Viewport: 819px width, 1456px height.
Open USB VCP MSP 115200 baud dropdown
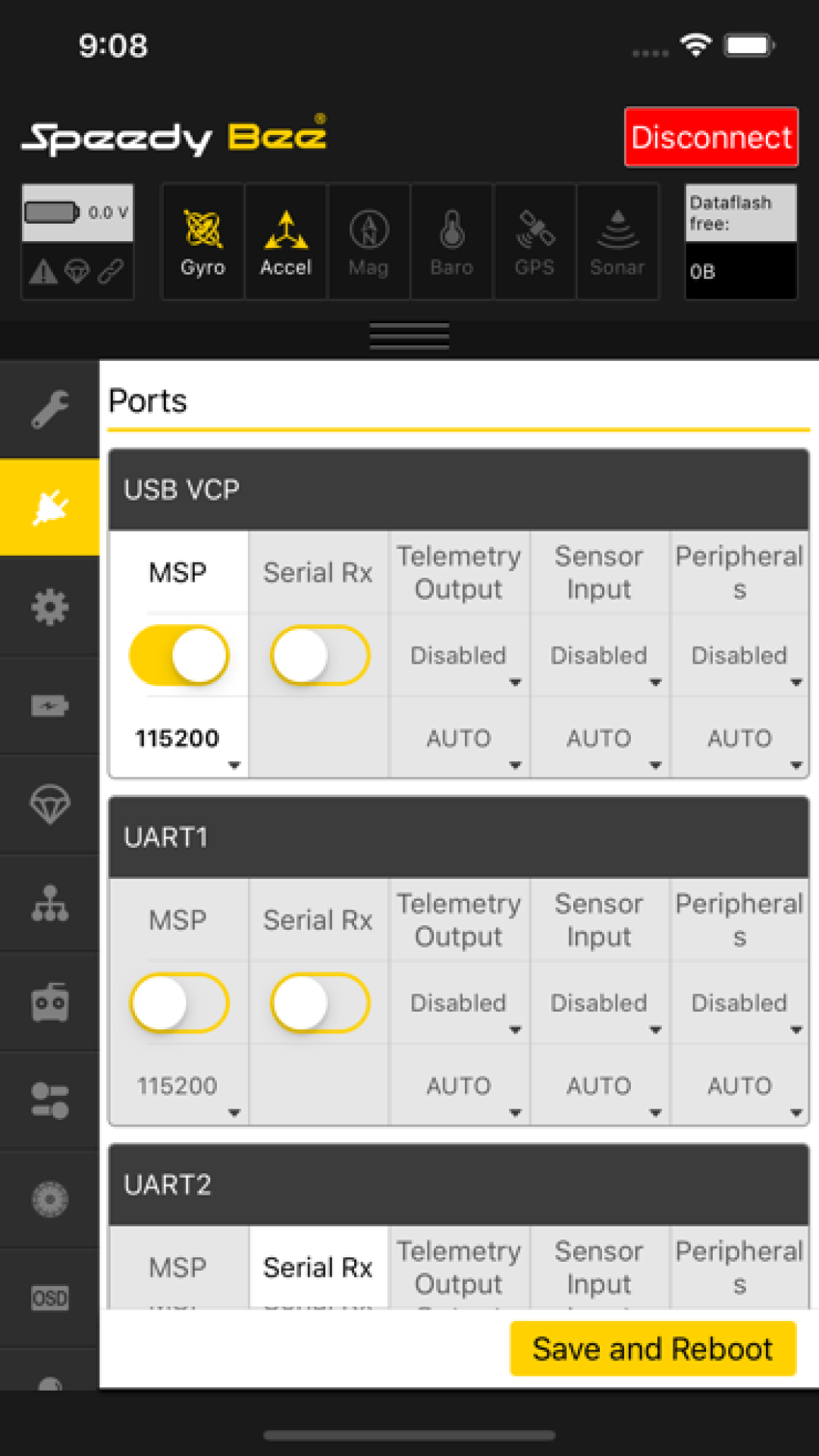(179, 739)
